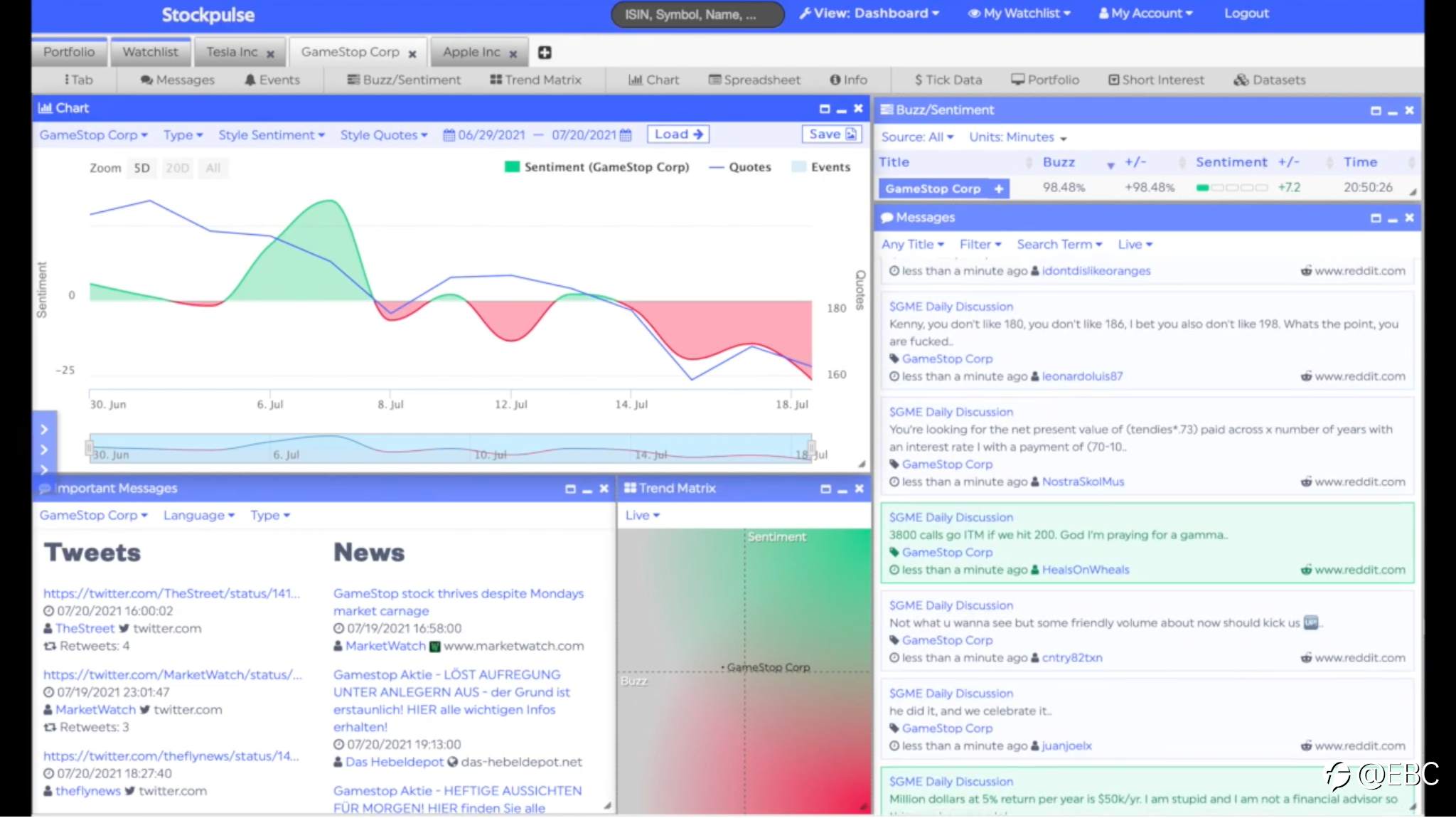Switch to the Tesla Inc tab
Viewport: 1456px width, 818px height.
[x=232, y=53]
